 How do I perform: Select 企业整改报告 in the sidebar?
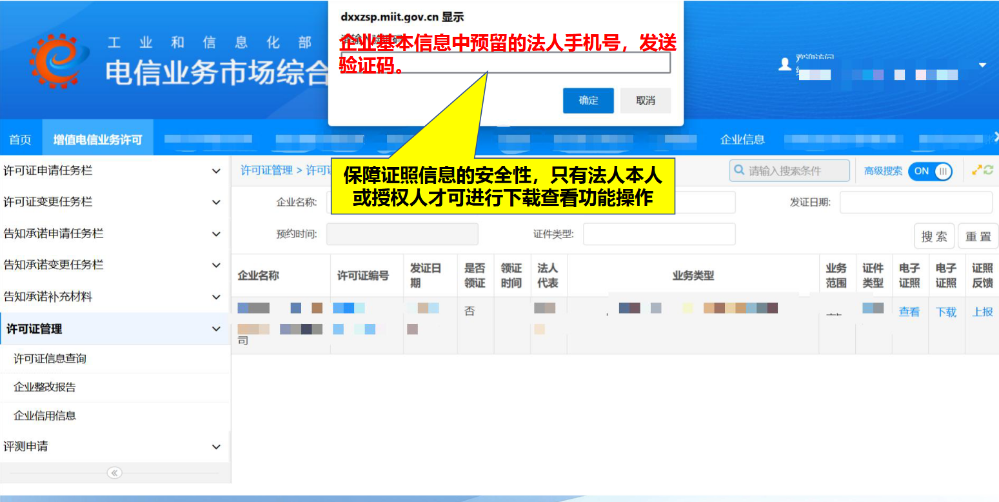[x=44, y=387]
